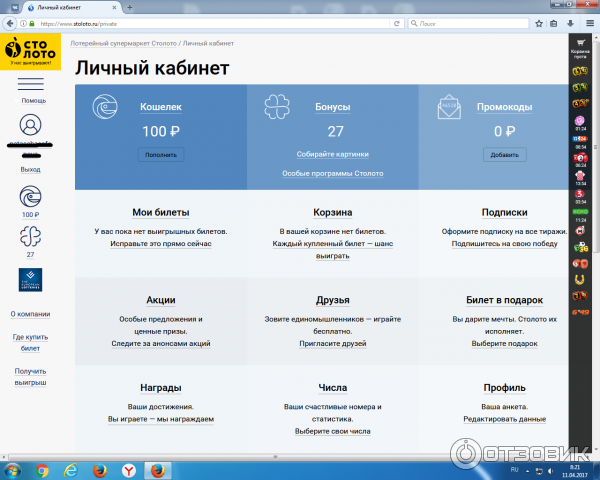600x480 pixels.
Task: Click the Stoloto logo
Action: click(32, 51)
